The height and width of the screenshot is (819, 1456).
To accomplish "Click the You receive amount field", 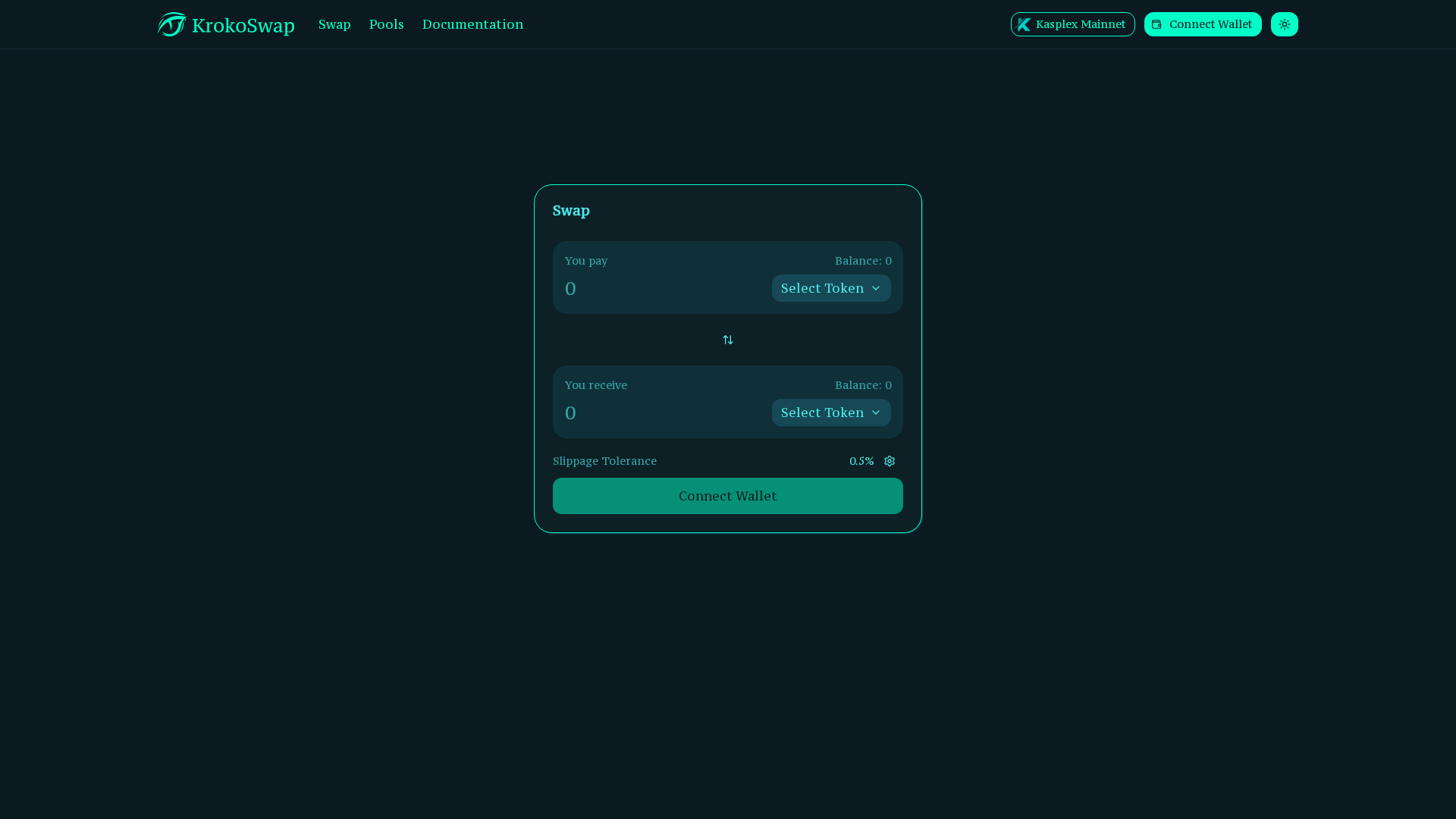I will (664, 413).
